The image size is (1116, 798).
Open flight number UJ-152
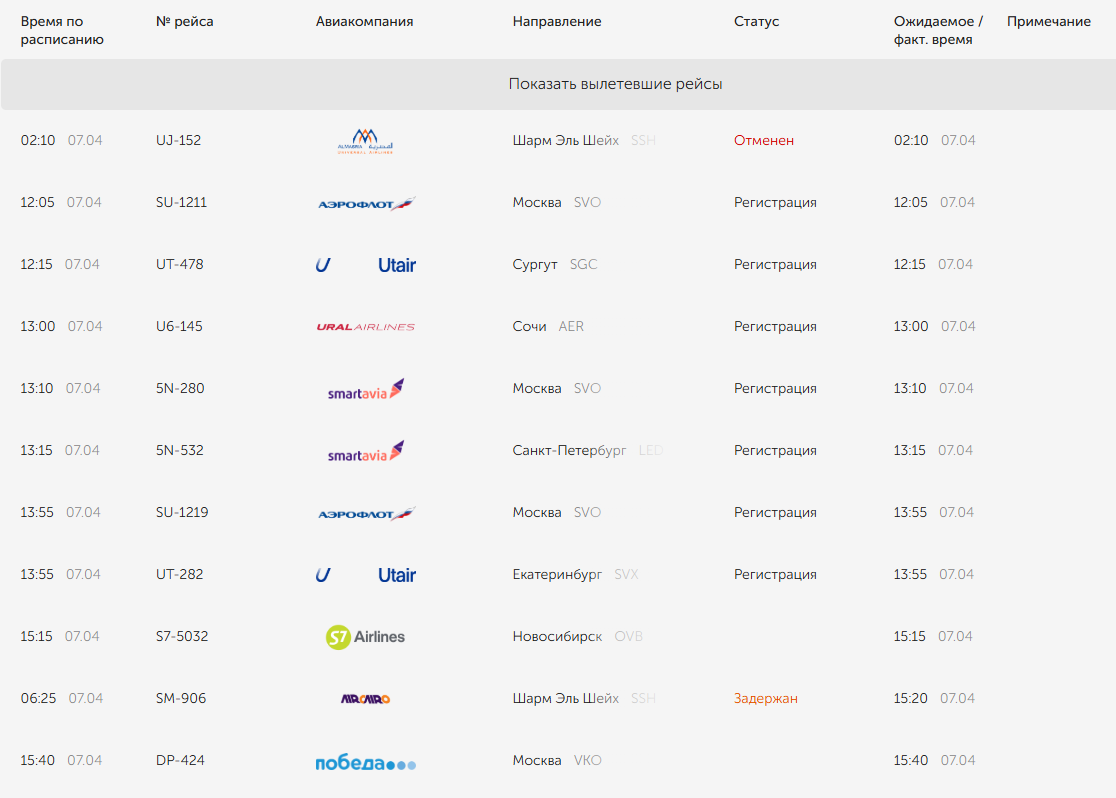[179, 141]
